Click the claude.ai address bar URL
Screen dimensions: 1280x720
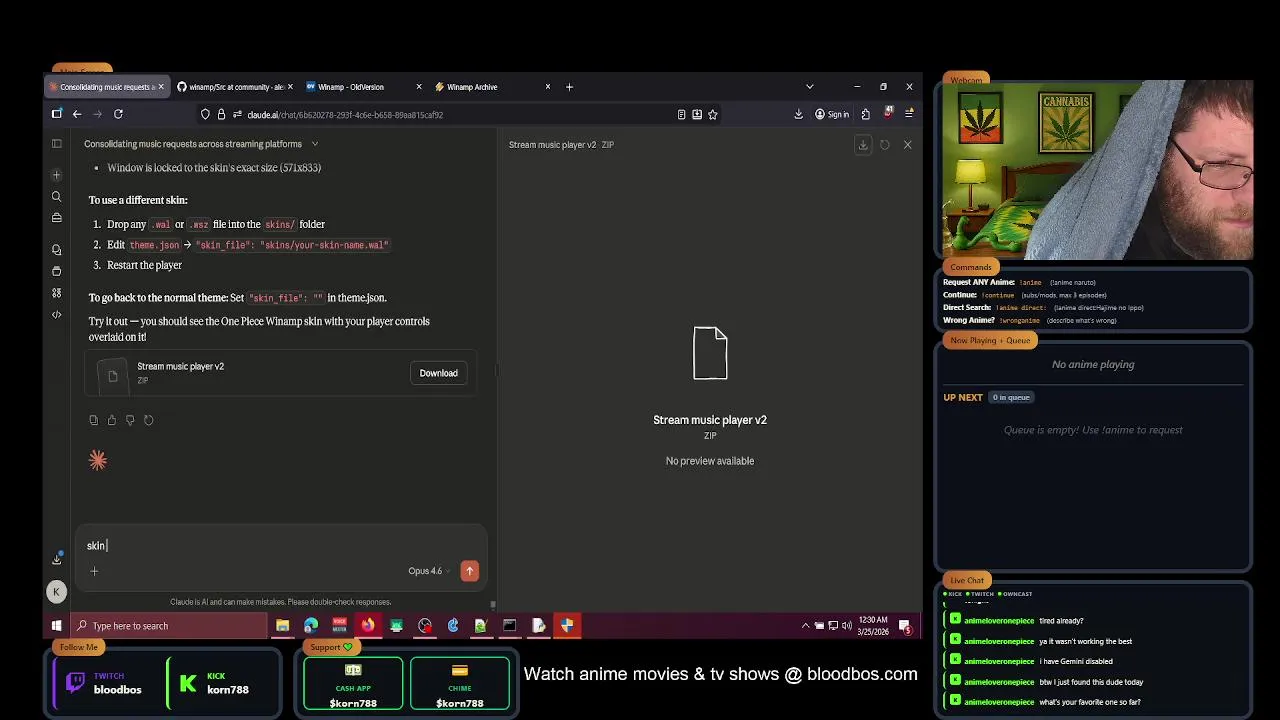345,114
